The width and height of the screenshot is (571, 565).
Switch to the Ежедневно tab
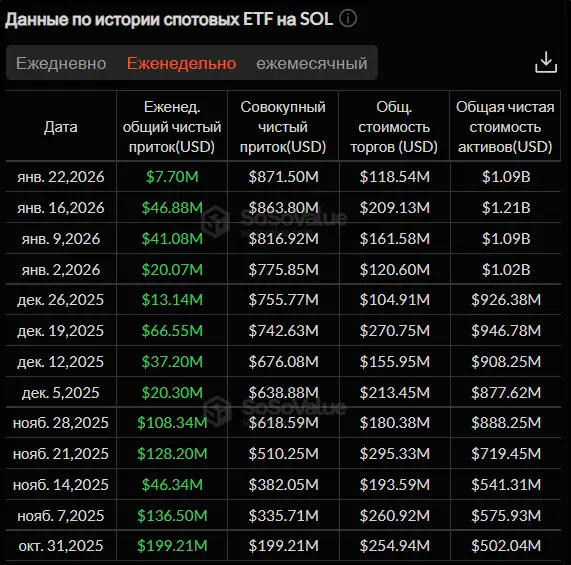coord(61,63)
